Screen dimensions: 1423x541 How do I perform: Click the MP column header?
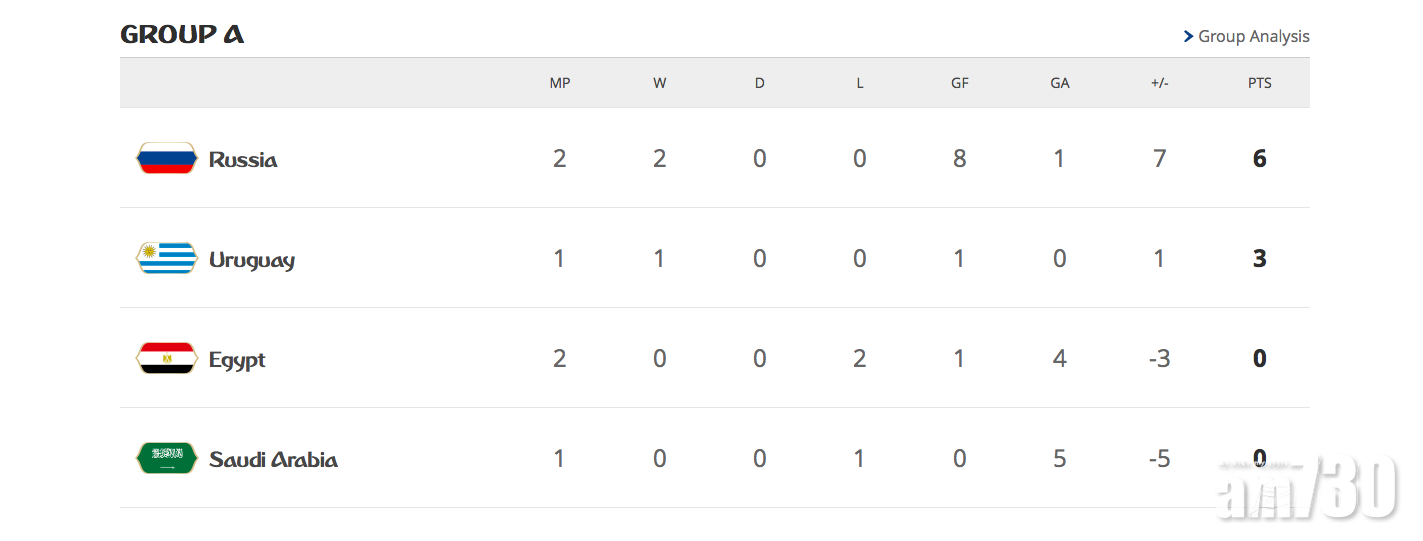tap(560, 83)
